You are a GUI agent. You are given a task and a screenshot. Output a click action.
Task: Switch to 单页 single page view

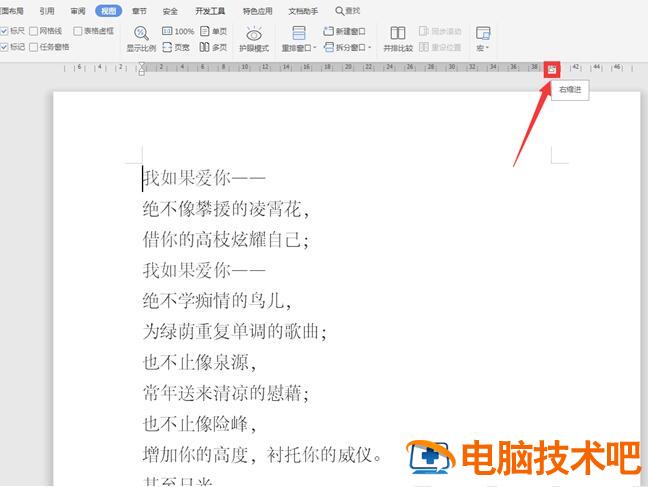click(x=212, y=32)
